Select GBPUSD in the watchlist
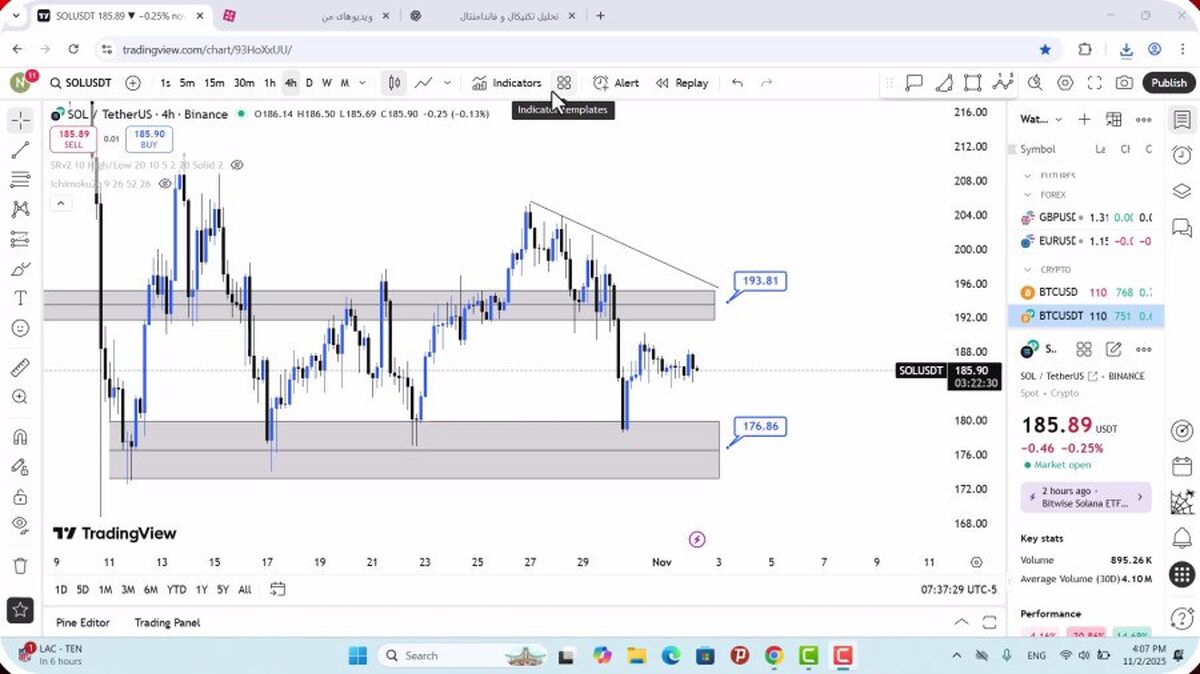Viewport: 1200px width, 674px height. 1085,217
